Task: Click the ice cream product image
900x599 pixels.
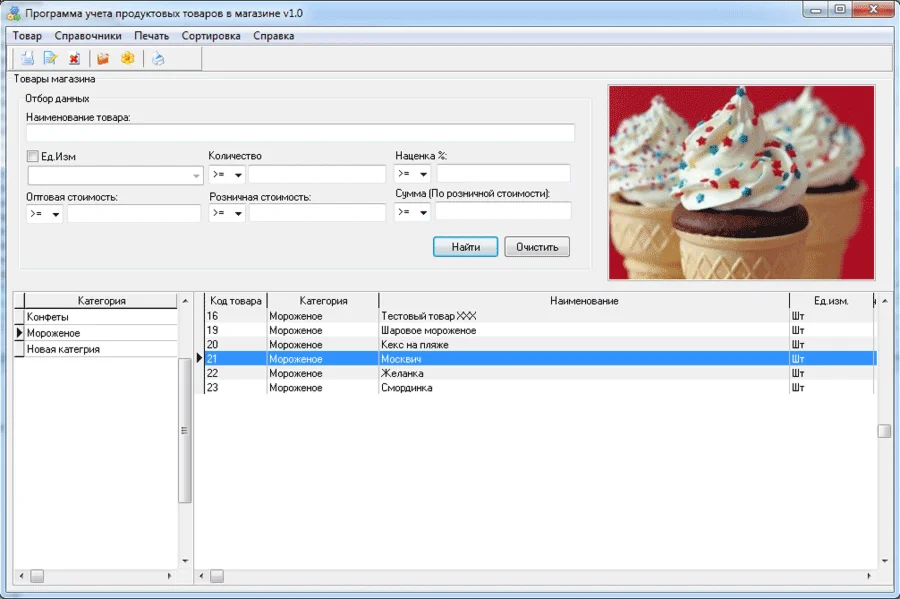Action: coord(741,182)
